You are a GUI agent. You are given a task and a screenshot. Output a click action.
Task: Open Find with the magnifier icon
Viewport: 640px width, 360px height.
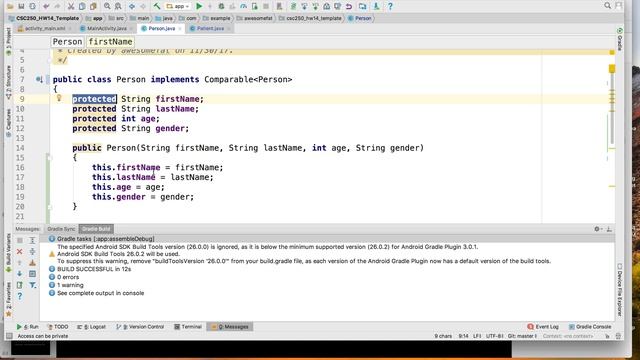[107, 6]
